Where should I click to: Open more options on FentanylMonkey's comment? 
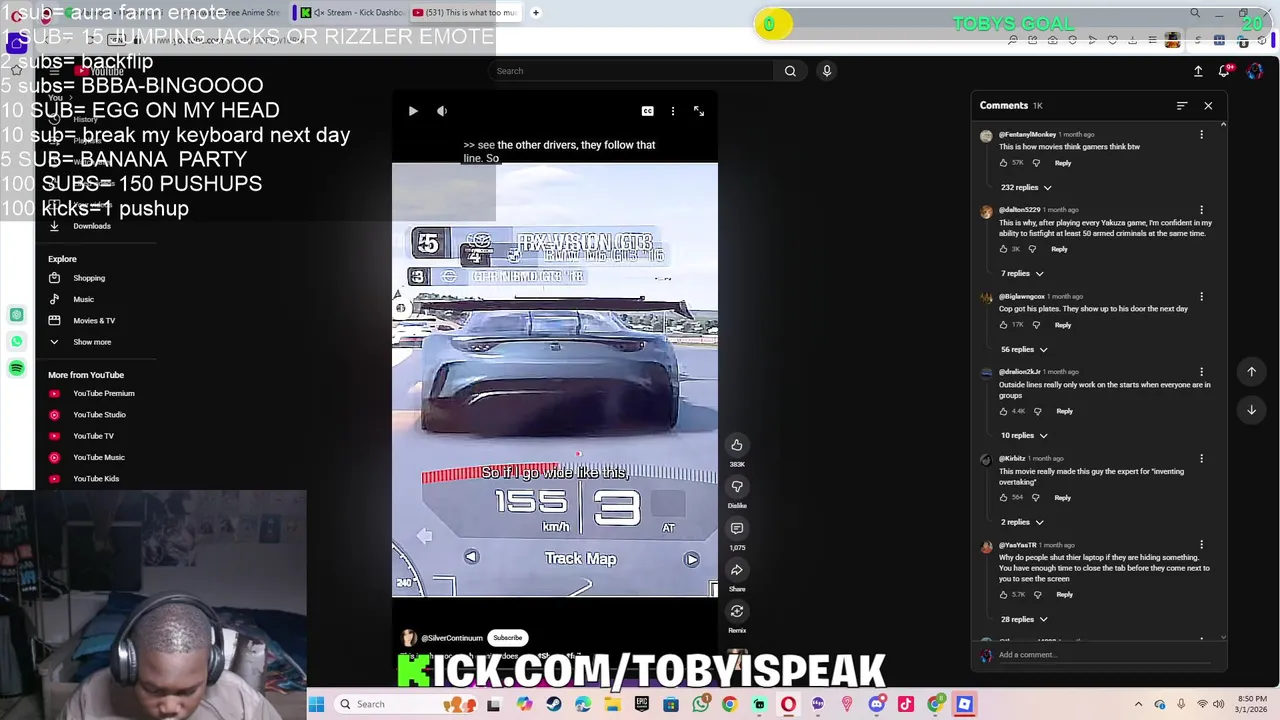click(1201, 134)
